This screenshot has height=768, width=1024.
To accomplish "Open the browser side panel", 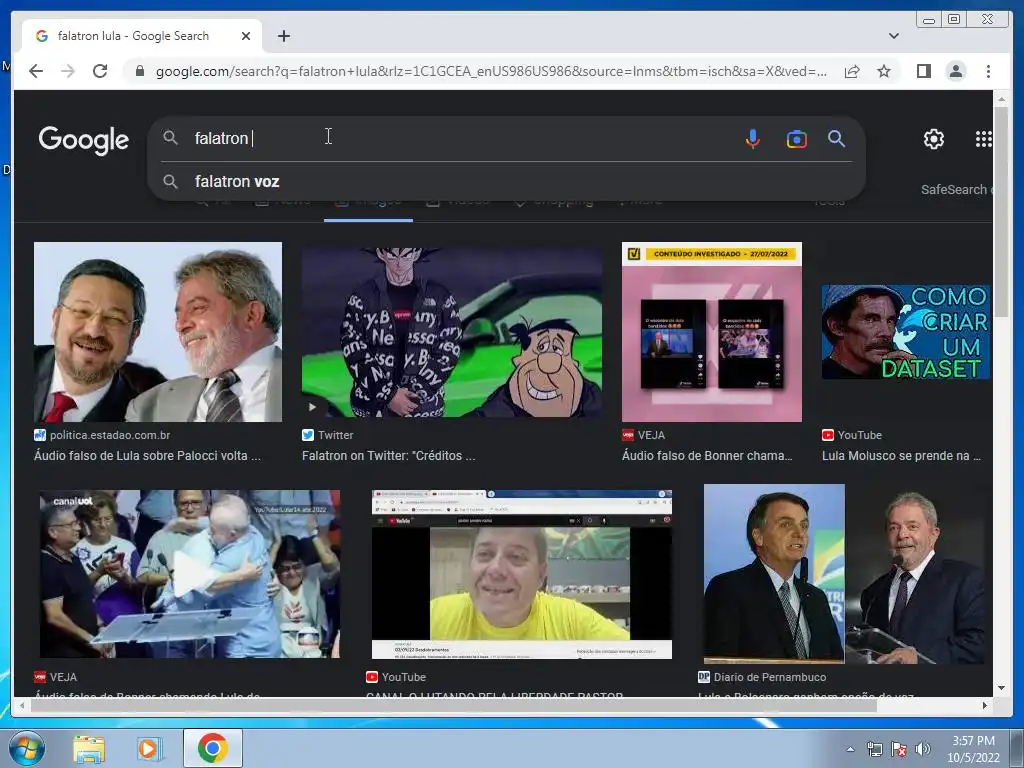I will [923, 71].
